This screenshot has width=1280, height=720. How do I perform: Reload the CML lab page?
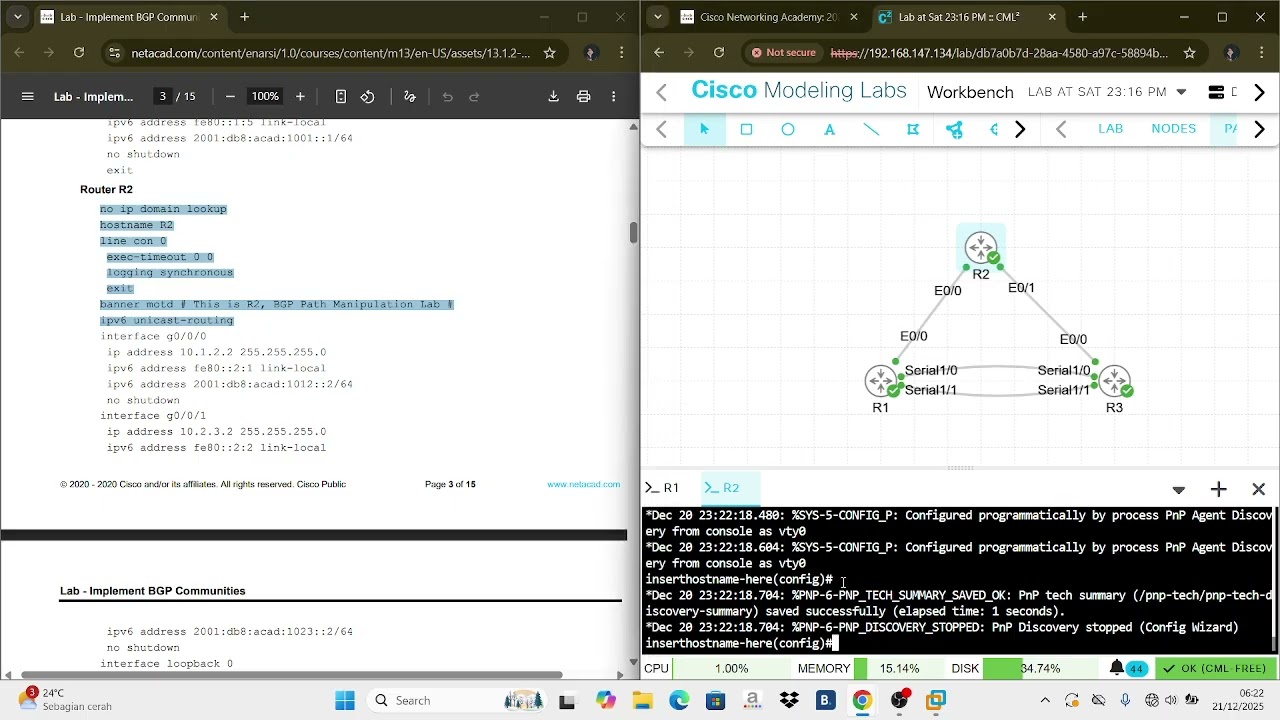tap(719, 53)
